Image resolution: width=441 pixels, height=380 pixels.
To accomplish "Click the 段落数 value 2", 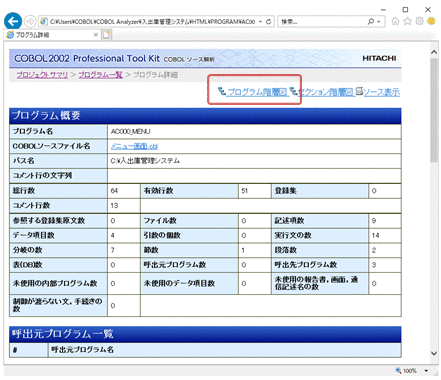I will click(374, 250).
